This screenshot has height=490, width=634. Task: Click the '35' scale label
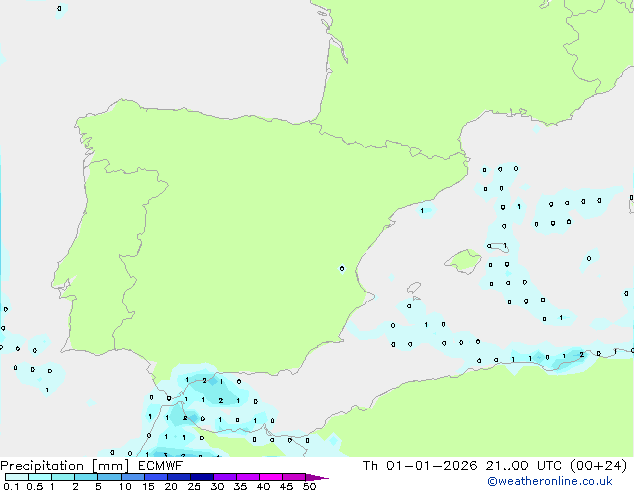click(x=240, y=486)
